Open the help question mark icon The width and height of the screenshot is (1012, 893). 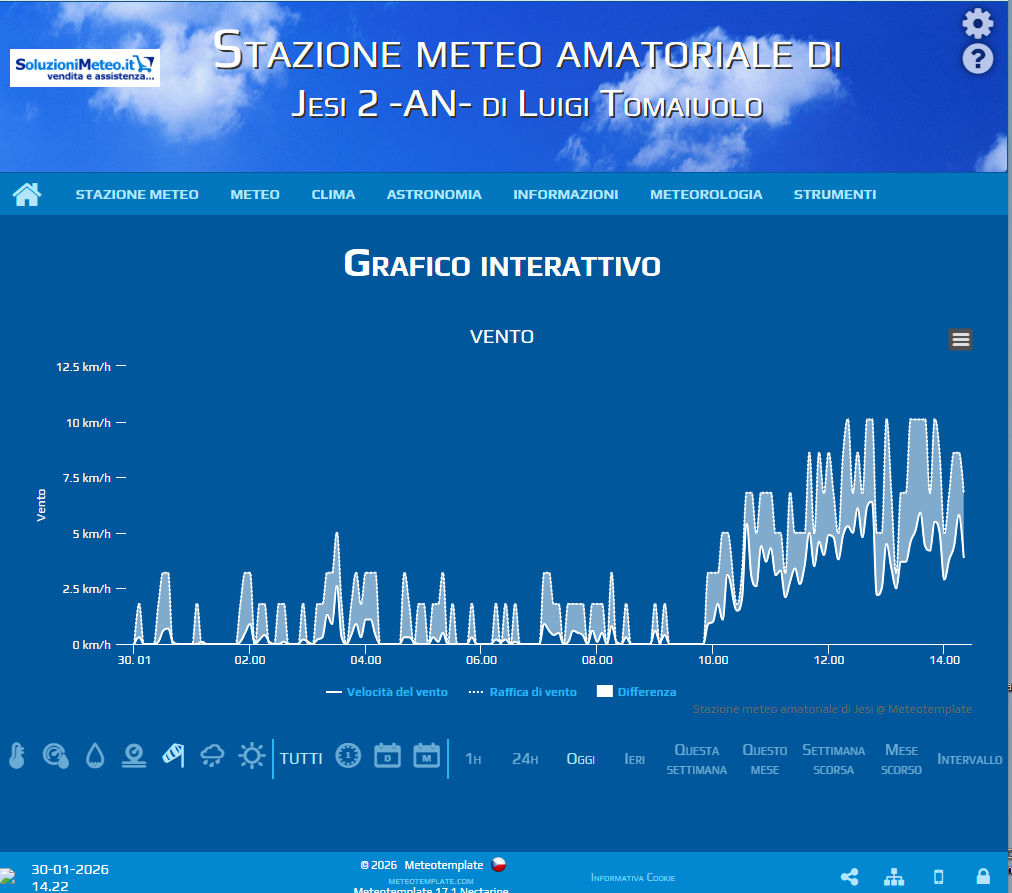(x=977, y=59)
